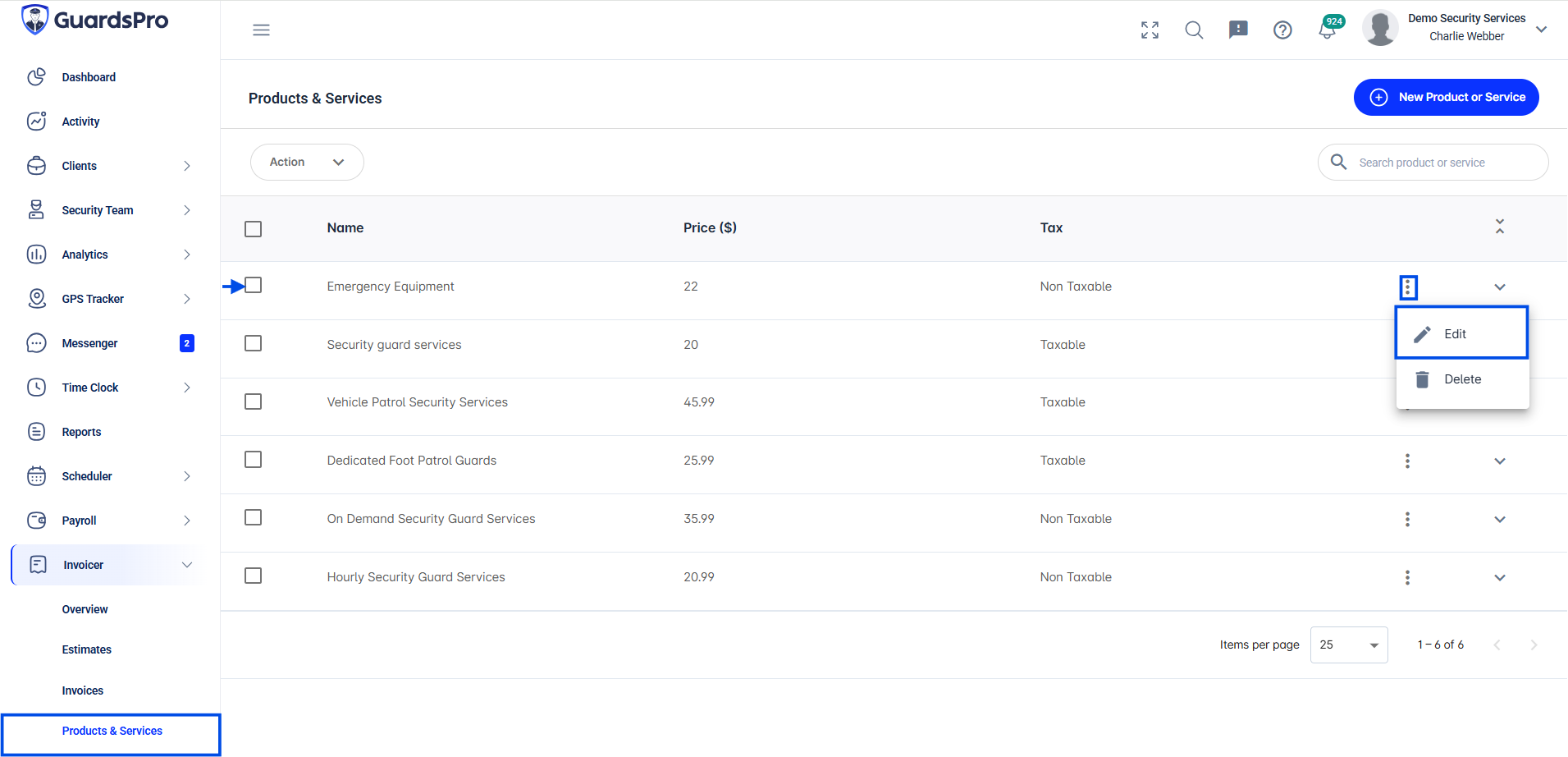Check the Dedicated Foot Patrol Guards checkbox

coord(253,459)
